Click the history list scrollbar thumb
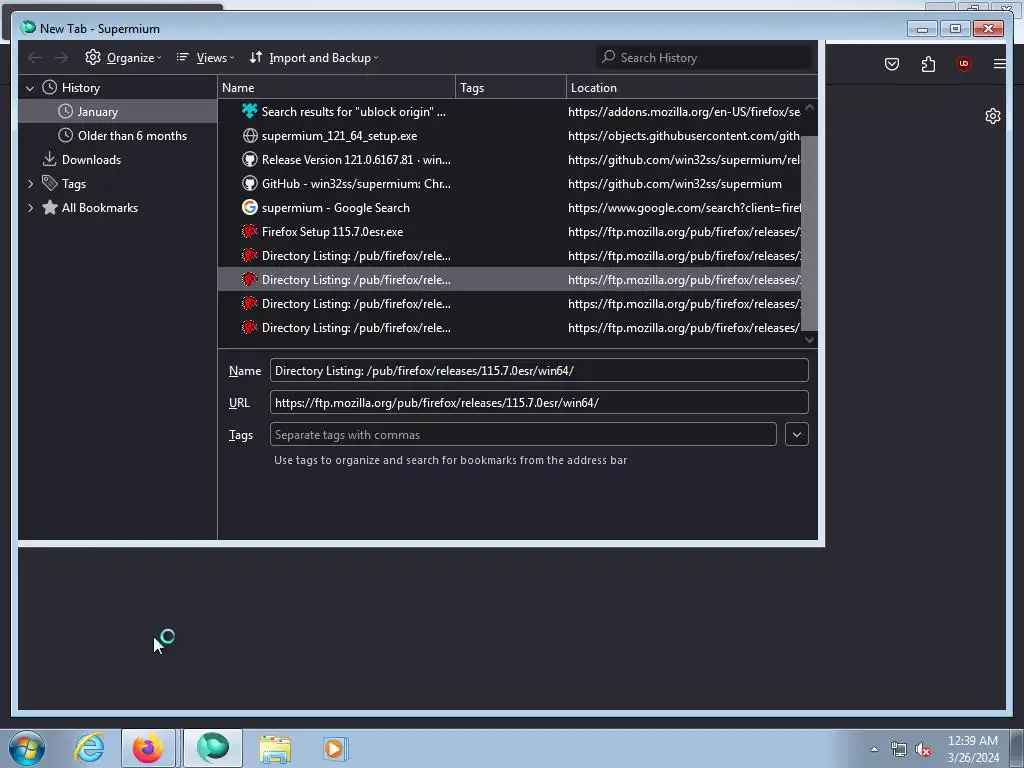This screenshot has height=768, width=1024. 810,232
